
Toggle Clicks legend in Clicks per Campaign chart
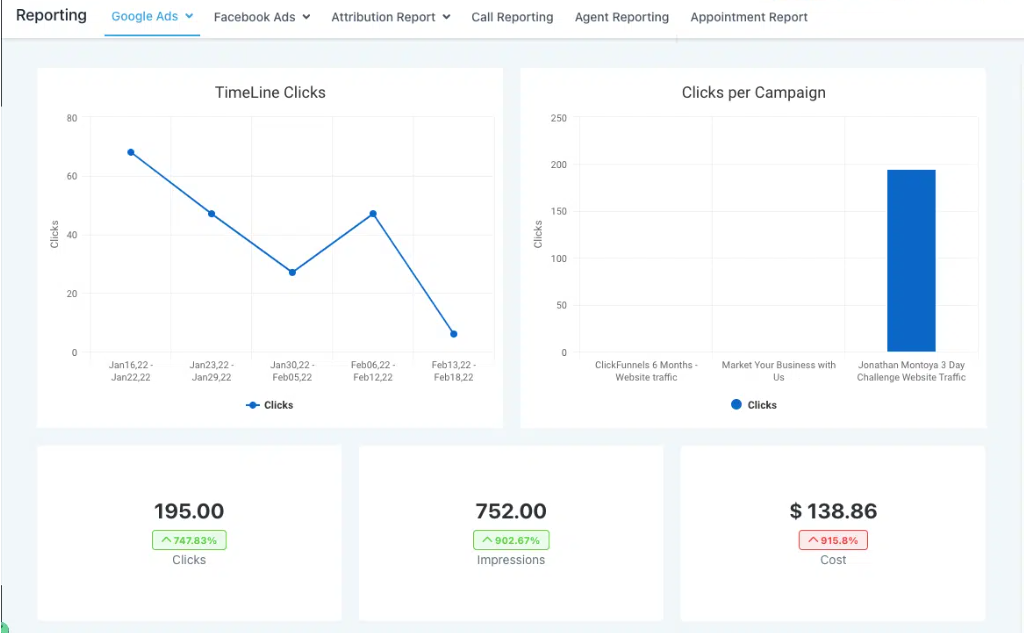[x=754, y=405]
